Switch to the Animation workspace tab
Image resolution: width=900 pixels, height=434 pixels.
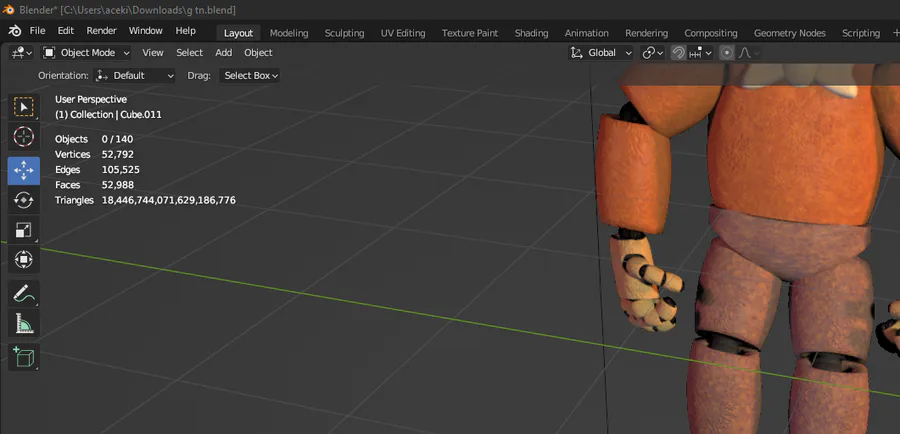587,33
